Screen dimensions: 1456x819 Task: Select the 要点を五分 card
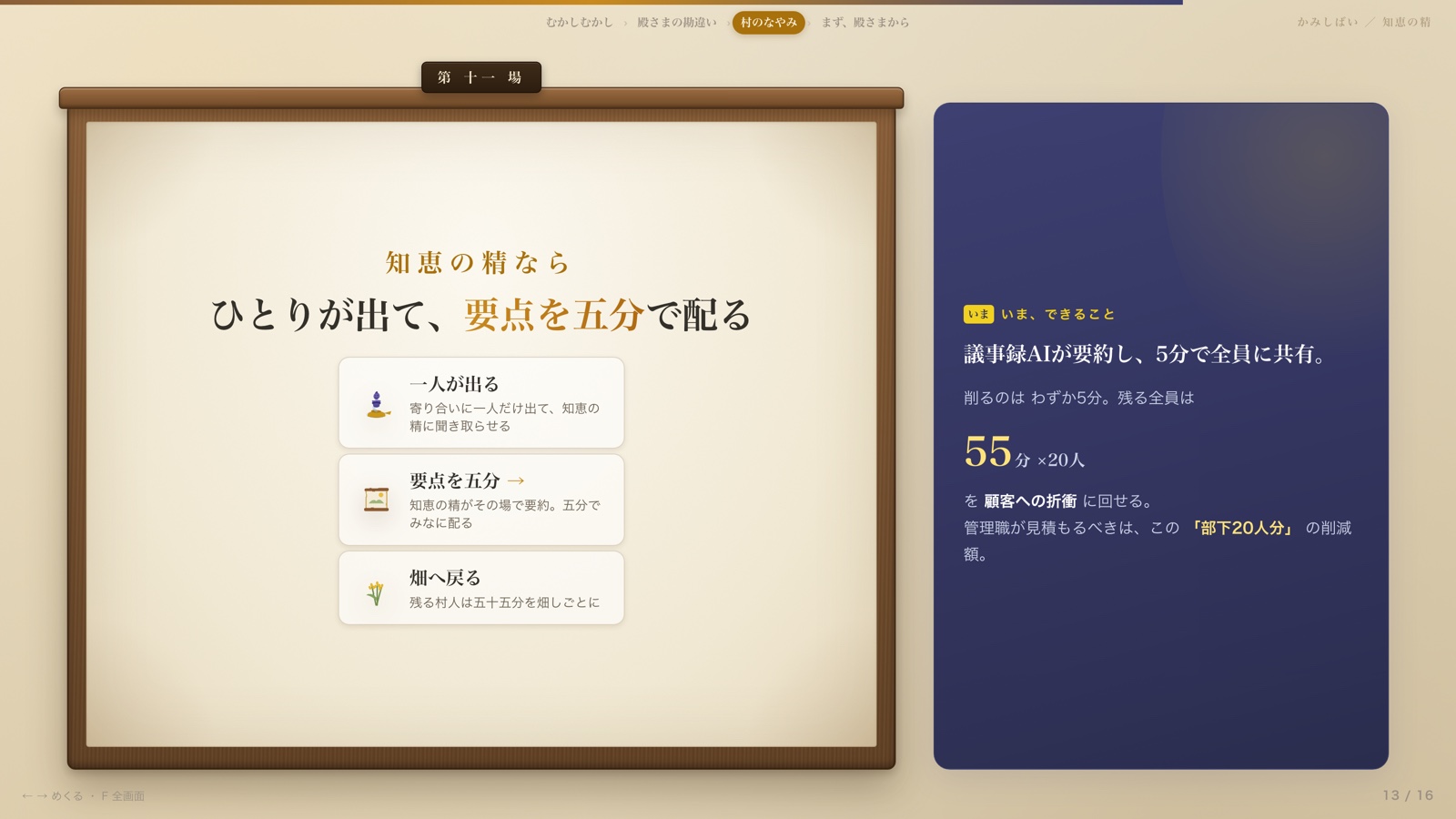481,500
